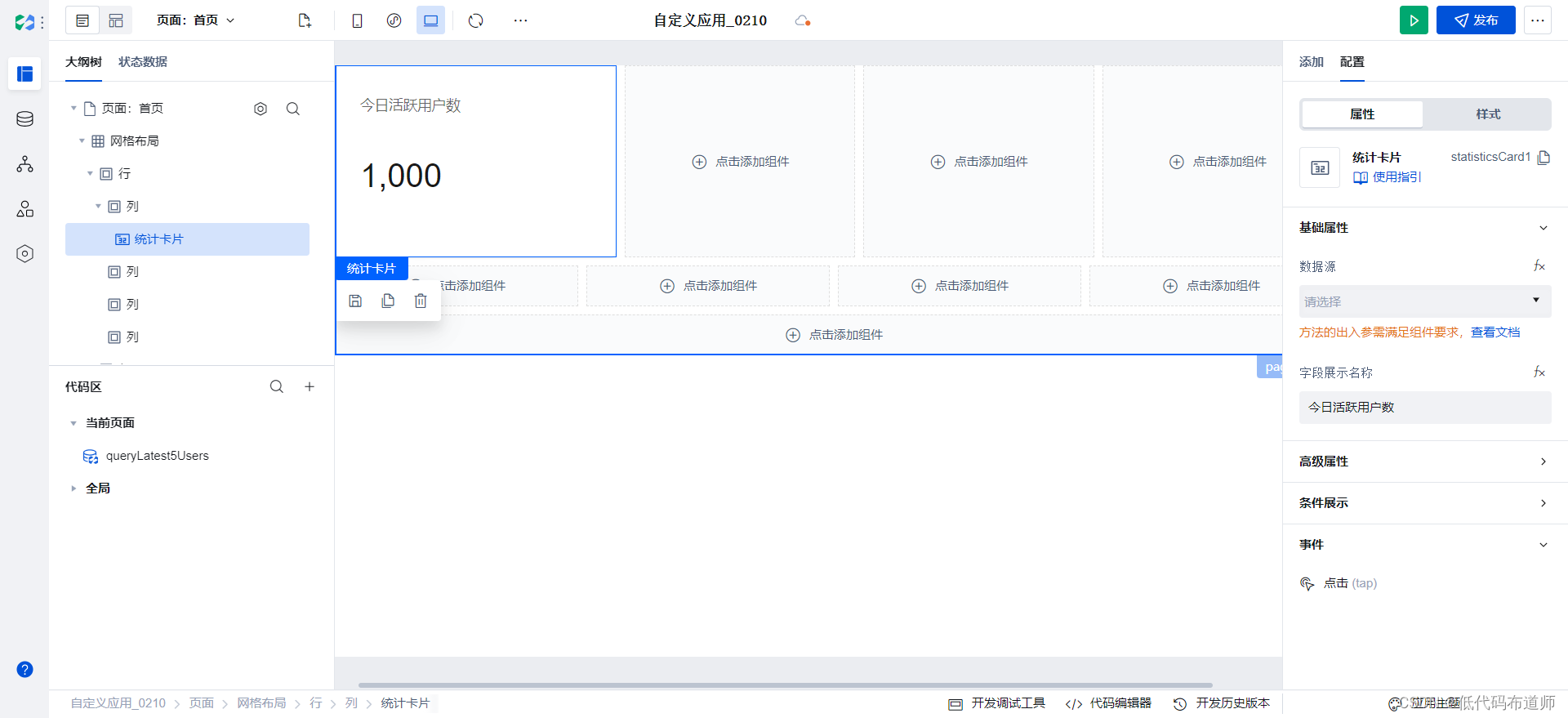This screenshot has height=718, width=1568.
Task: Open the more options button beside 发布
Action: pos(1538,20)
